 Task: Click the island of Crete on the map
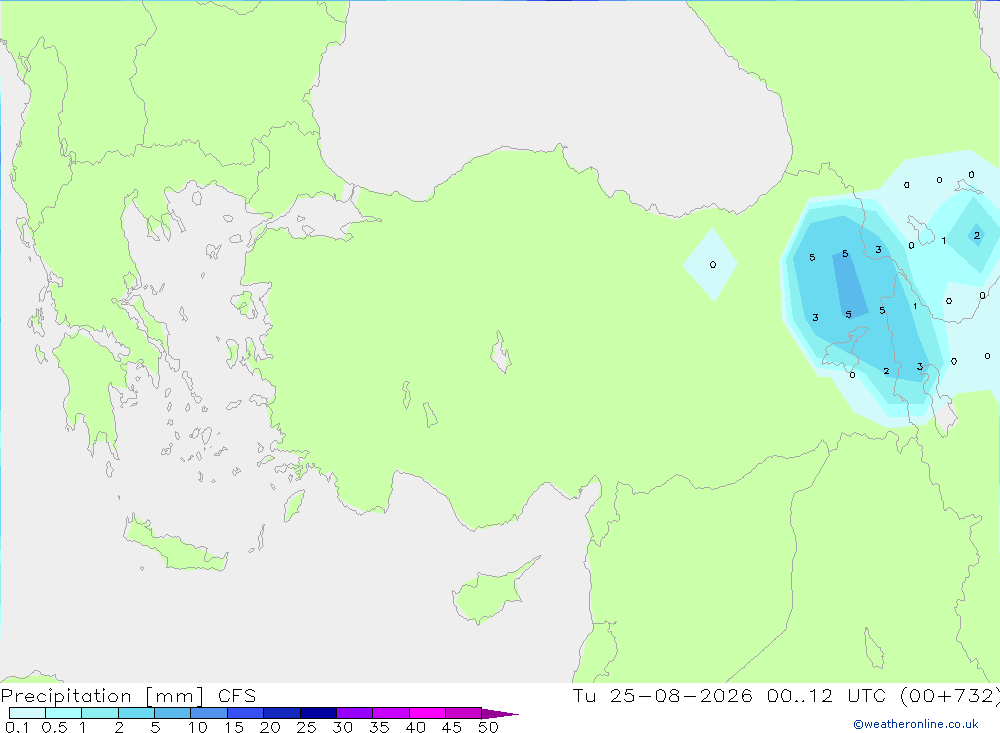175,545
